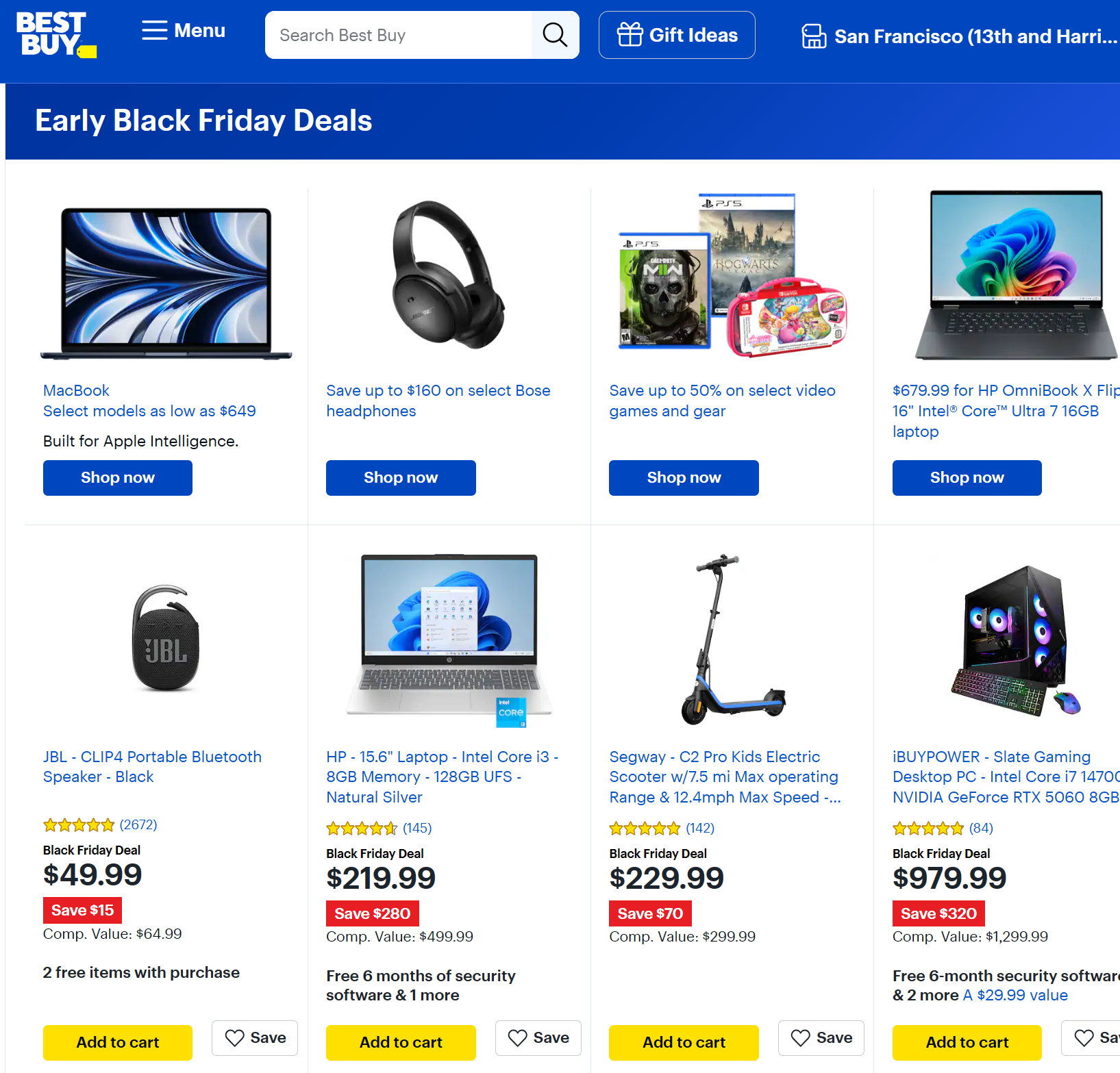
Task: Save the Segway C2 Pro scooter
Action: [x=821, y=1038]
